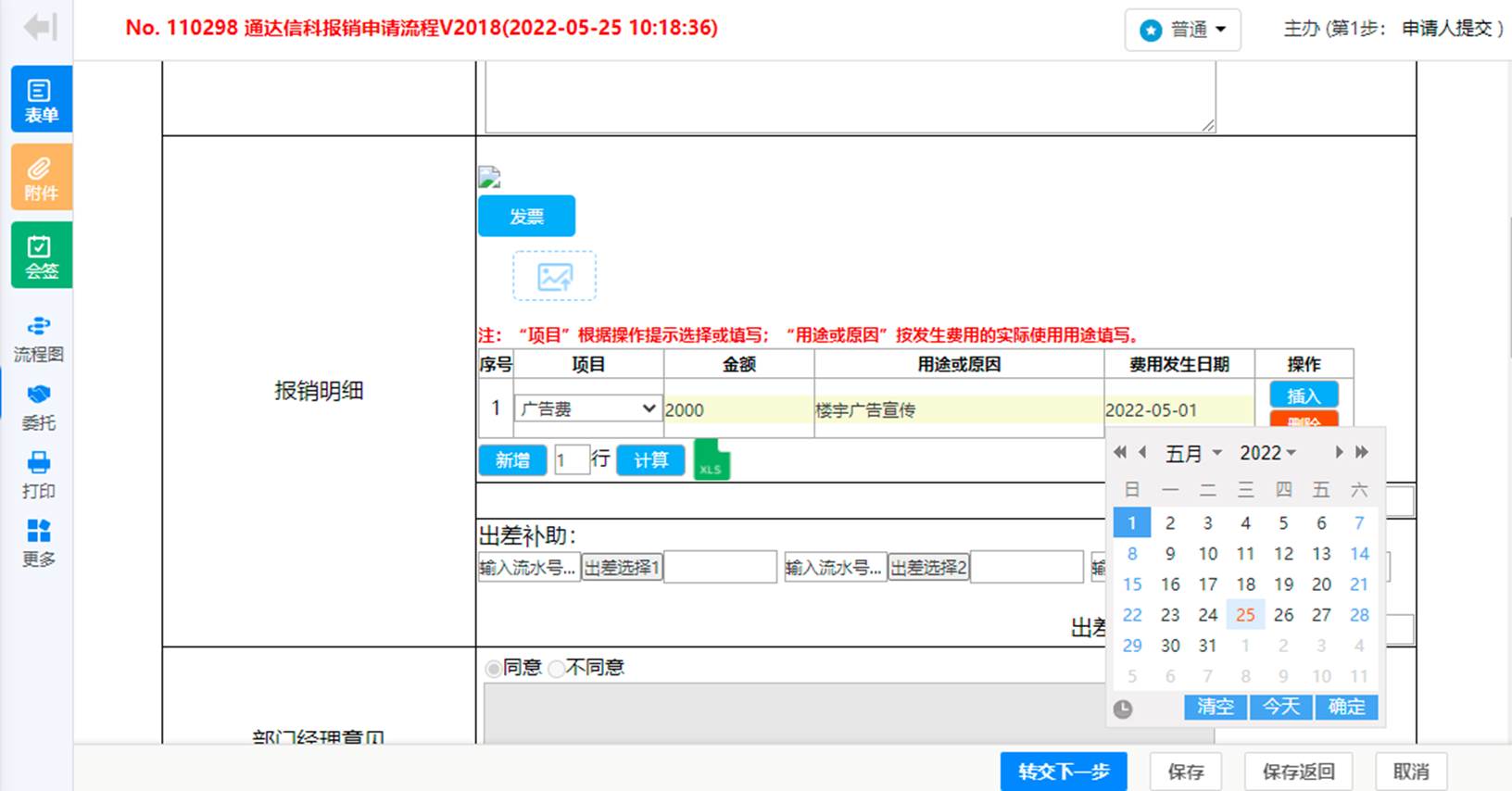Screen dimensions: 1512x791
Task: Go to previous month in calendar
Action: pos(1142,452)
